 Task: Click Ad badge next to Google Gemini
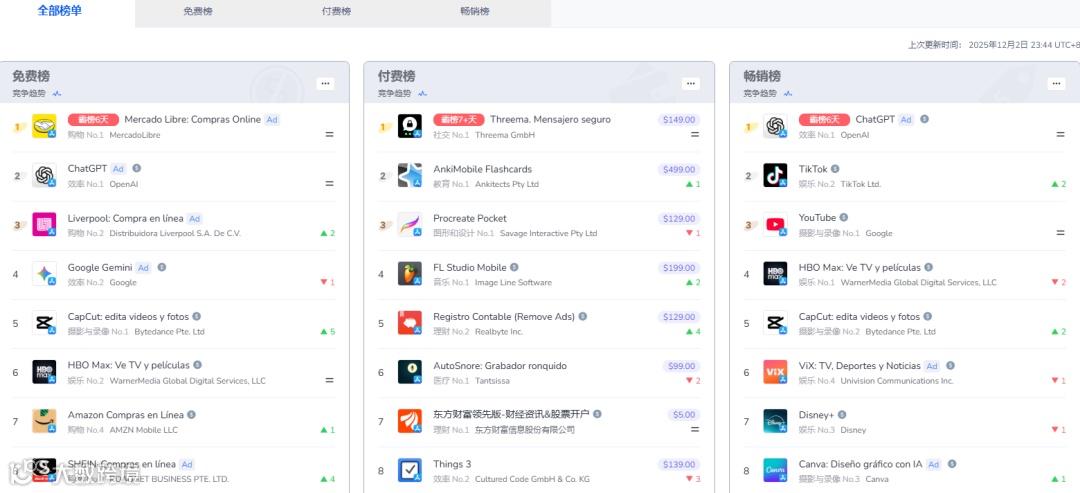click(143, 268)
